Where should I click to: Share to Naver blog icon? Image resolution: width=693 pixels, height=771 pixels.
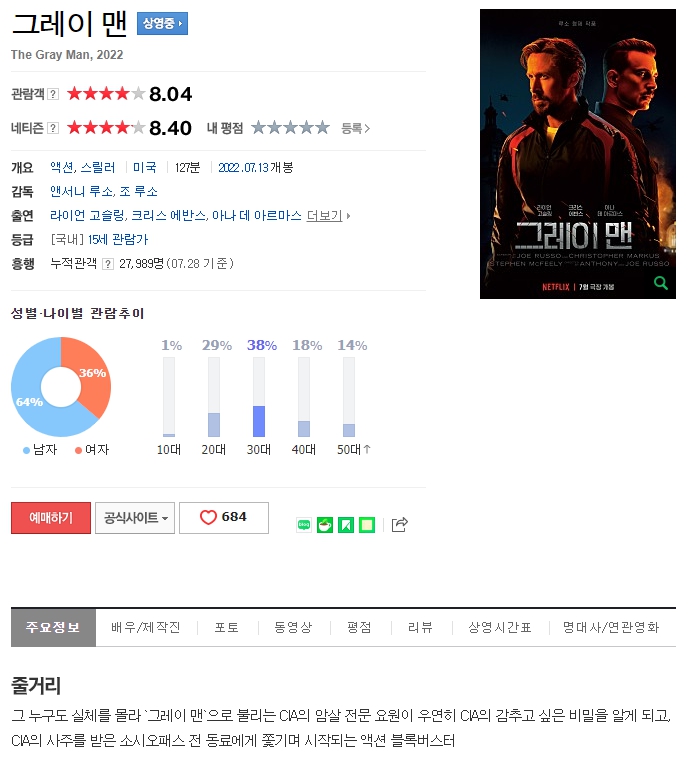coord(304,525)
